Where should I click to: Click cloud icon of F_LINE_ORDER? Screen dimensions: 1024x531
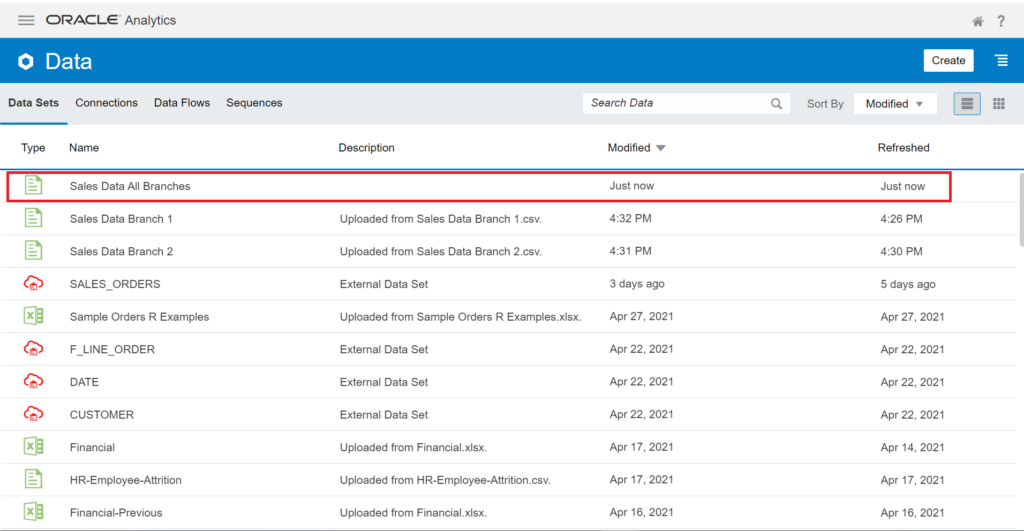pyautogui.click(x=33, y=349)
